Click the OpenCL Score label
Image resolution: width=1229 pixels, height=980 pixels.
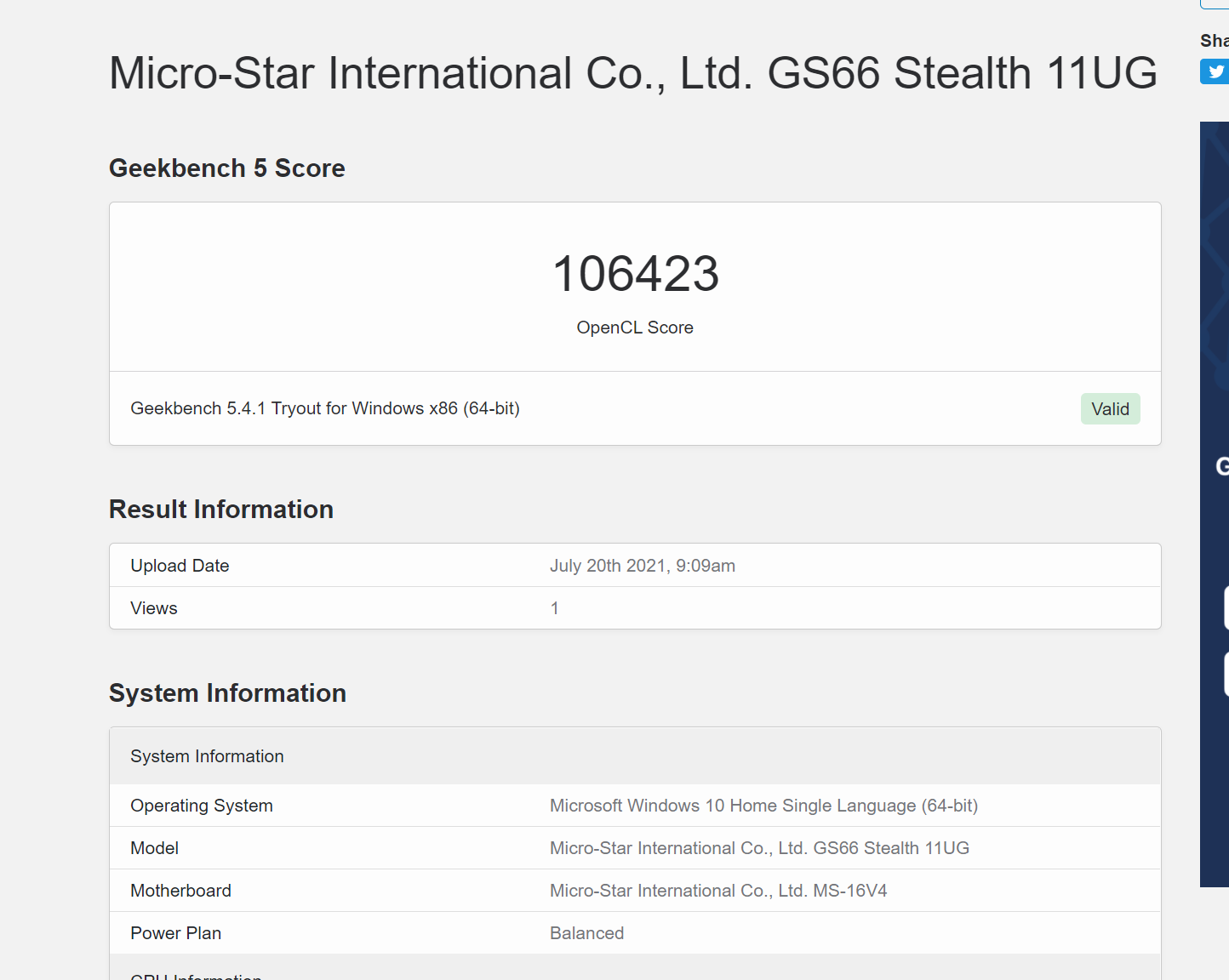pyautogui.click(x=635, y=328)
